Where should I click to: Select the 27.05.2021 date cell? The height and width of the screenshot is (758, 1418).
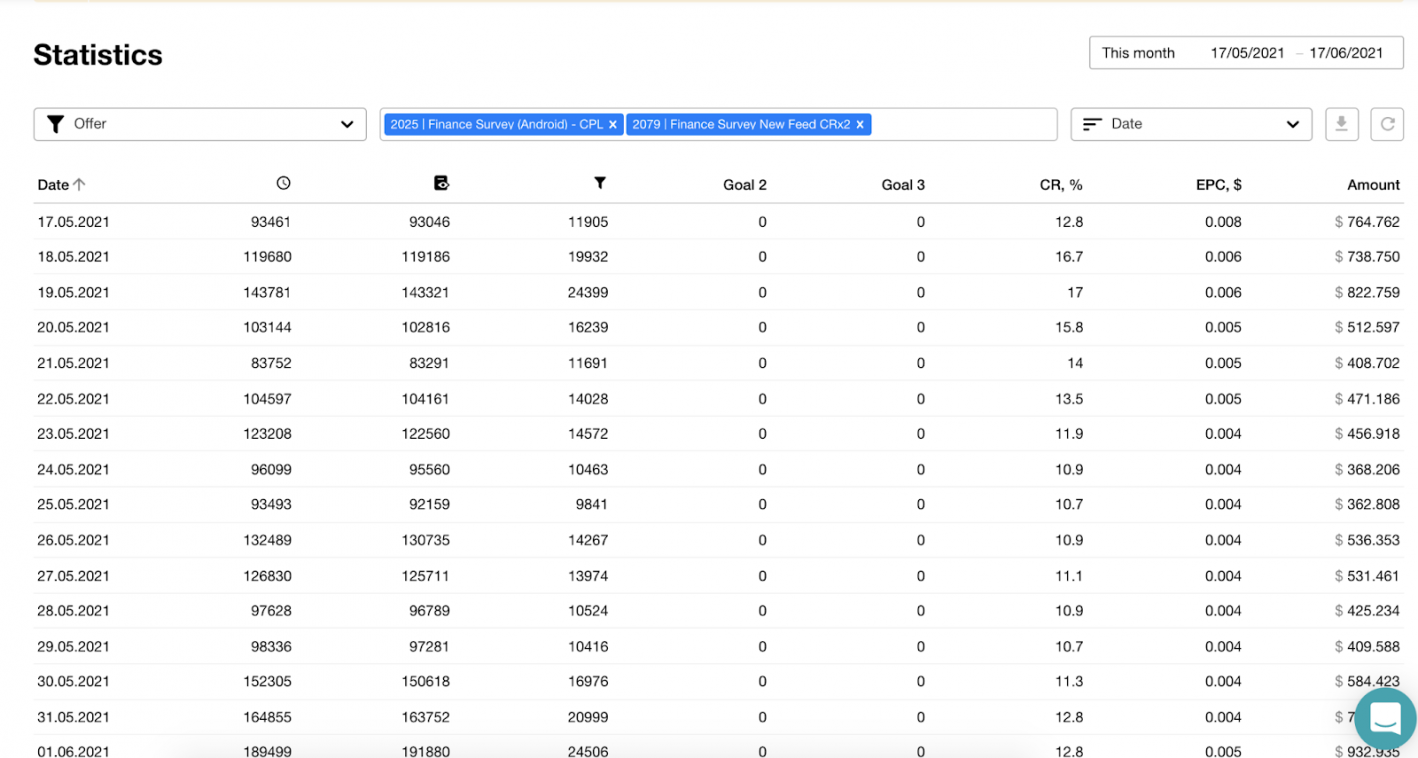(73, 576)
